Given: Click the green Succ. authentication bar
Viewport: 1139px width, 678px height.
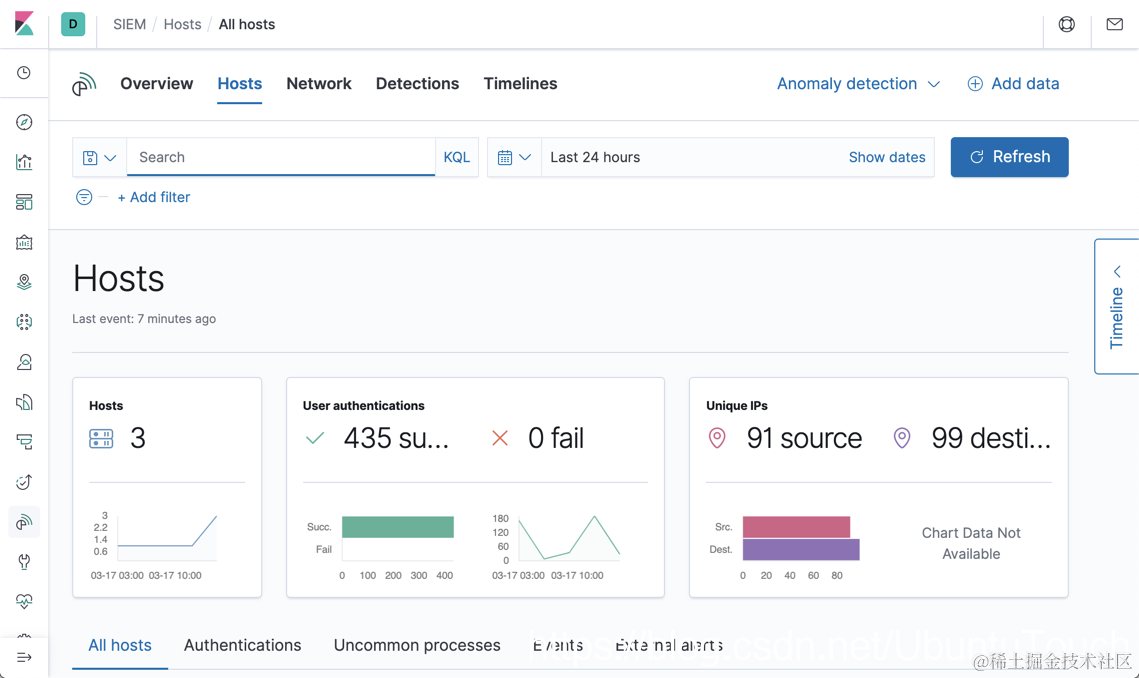Looking at the screenshot, I should coord(398,527).
